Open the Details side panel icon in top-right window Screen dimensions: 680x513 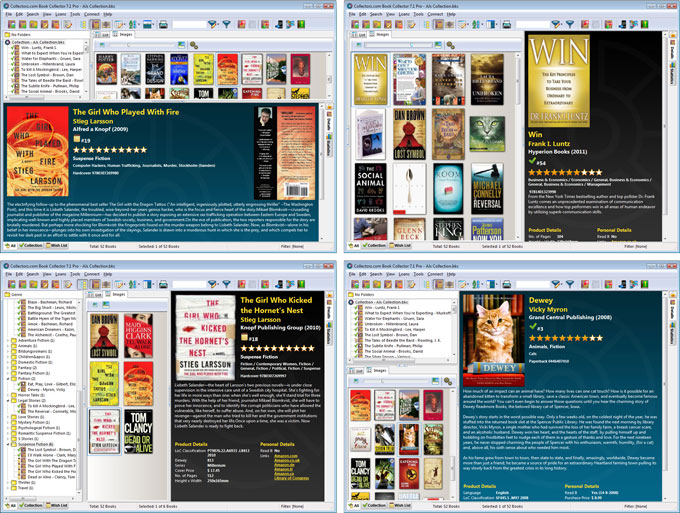click(672, 55)
